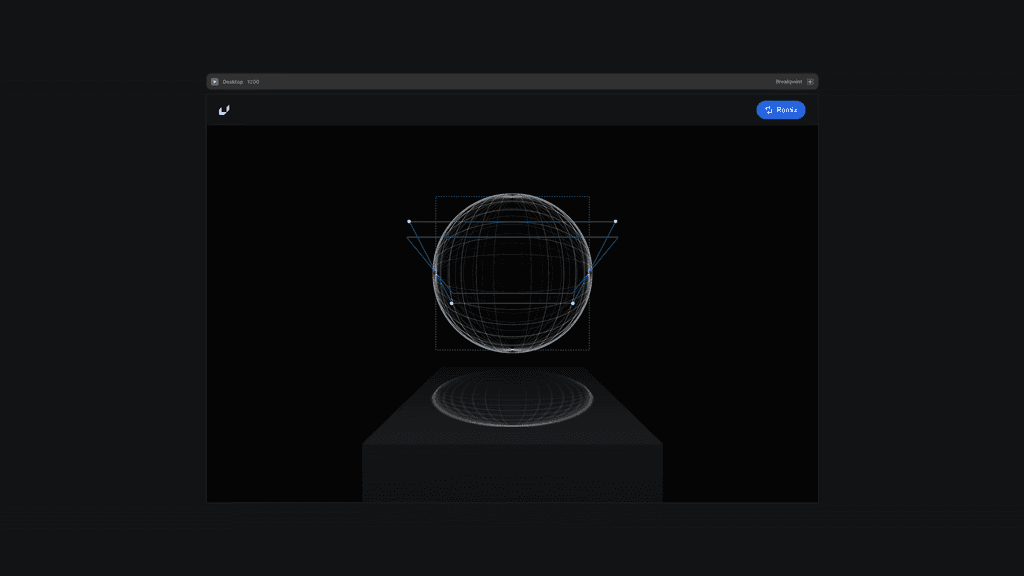Click the top-right blue control handle
Viewport: 1024px width, 576px height.
pyautogui.click(x=616, y=220)
